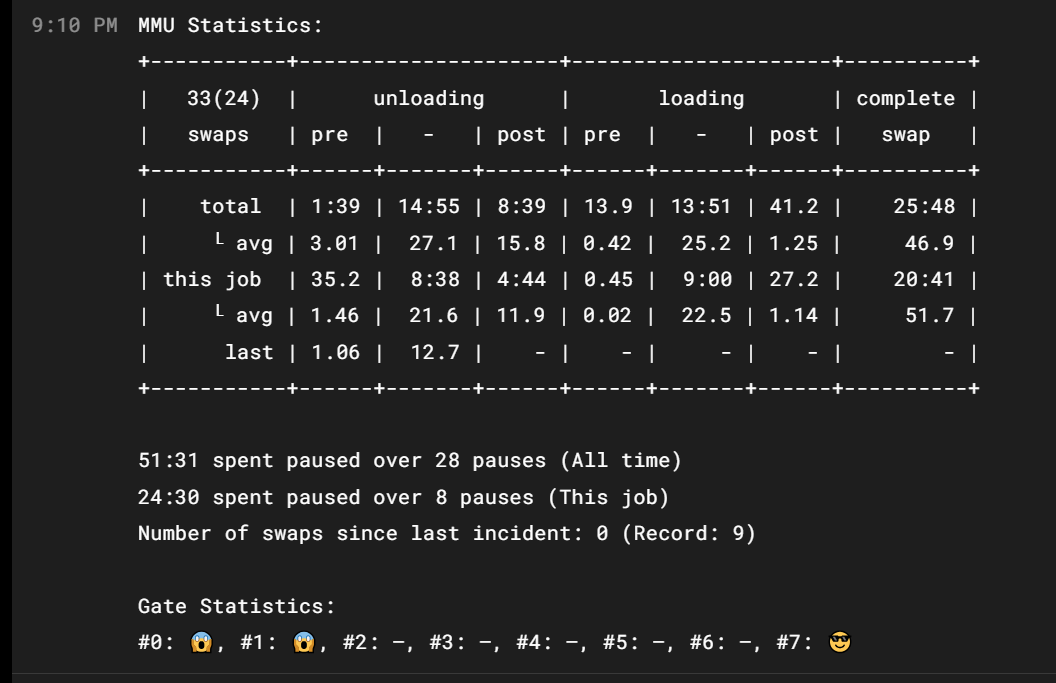Click the "unloading" column header

pos(429,98)
